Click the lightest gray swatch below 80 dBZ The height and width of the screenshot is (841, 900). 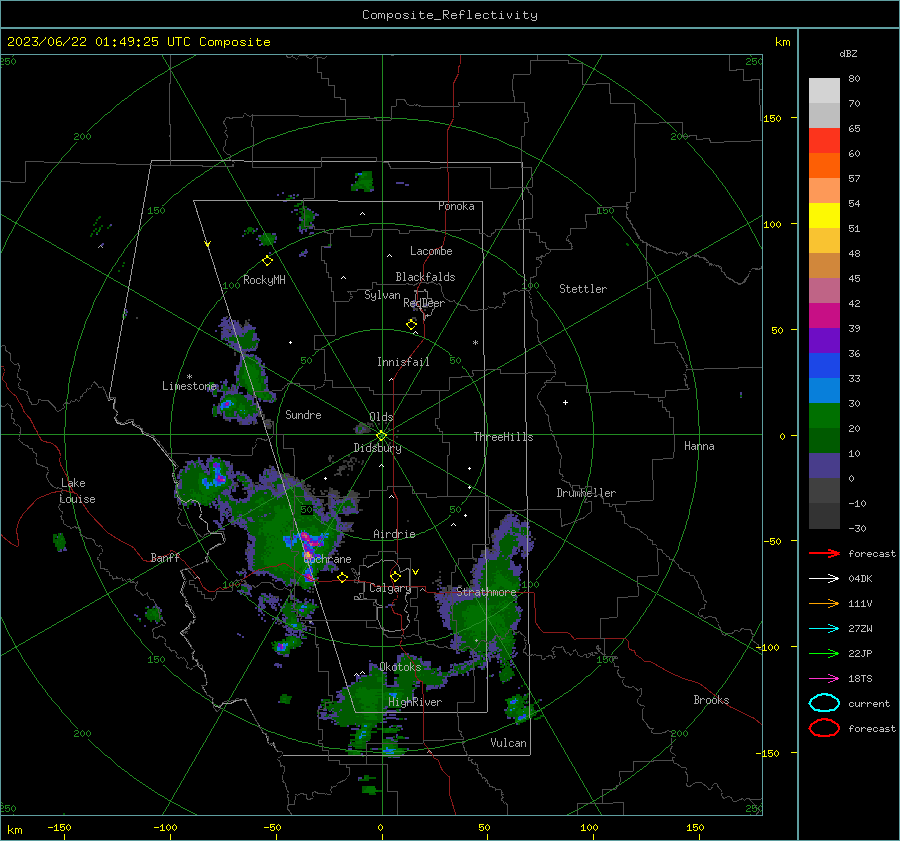(x=824, y=91)
